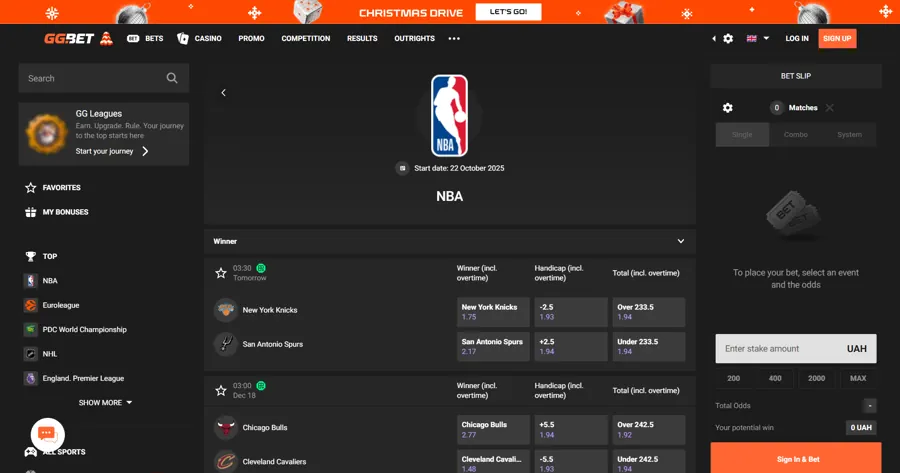Screen dimensions: 900x473
Task: Open the CASINO menu
Action: [x=200, y=38]
